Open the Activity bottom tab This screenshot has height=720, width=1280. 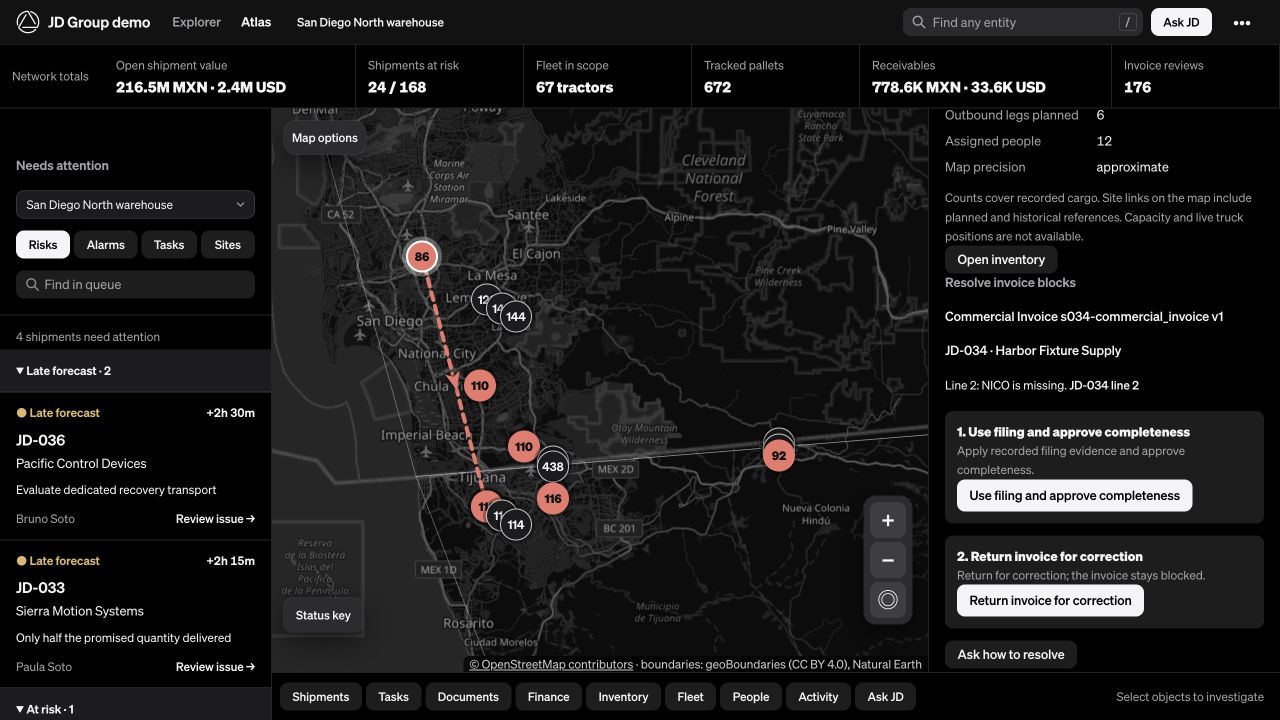pyautogui.click(x=819, y=697)
